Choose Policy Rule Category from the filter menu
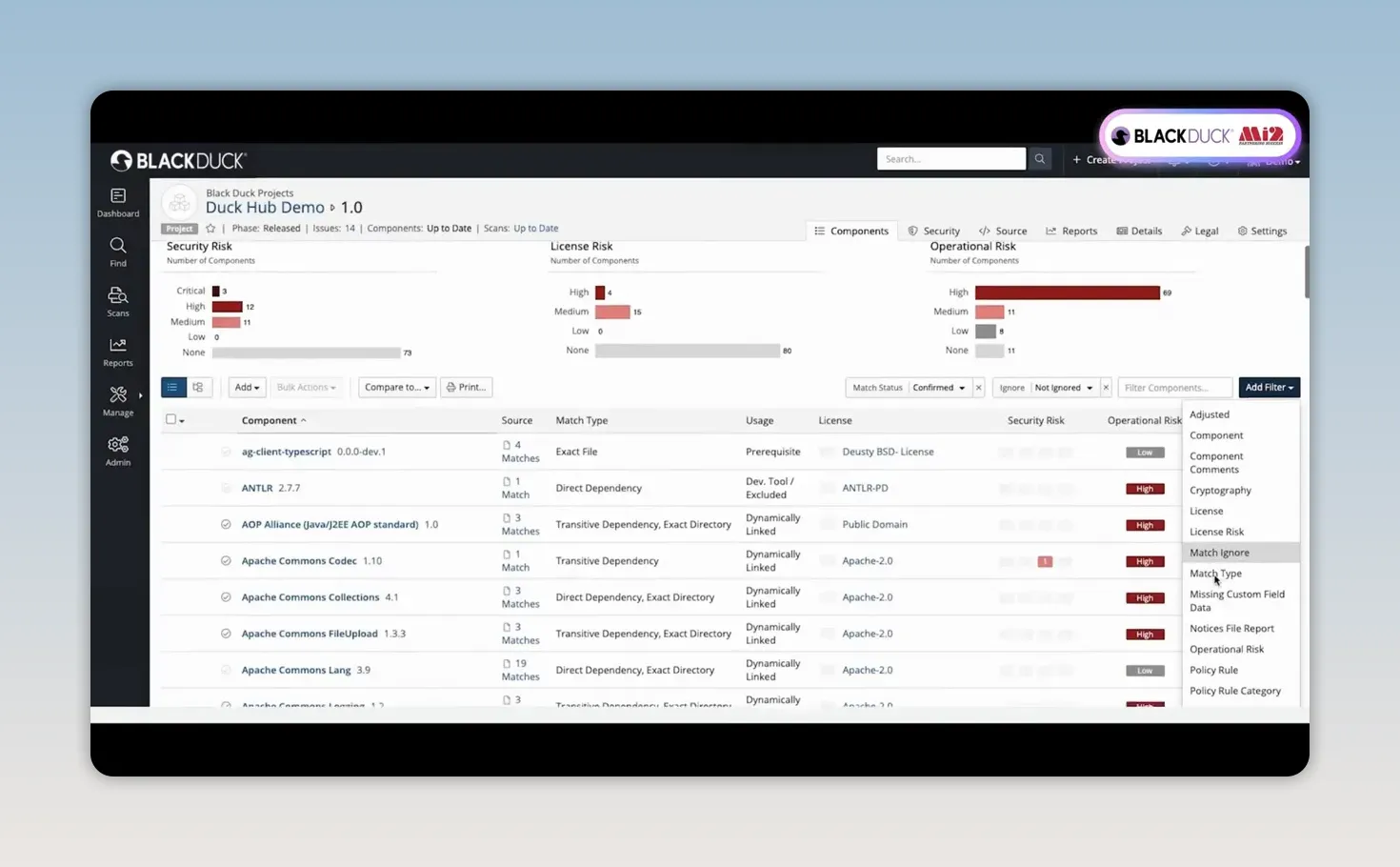1400x867 pixels. point(1241,691)
